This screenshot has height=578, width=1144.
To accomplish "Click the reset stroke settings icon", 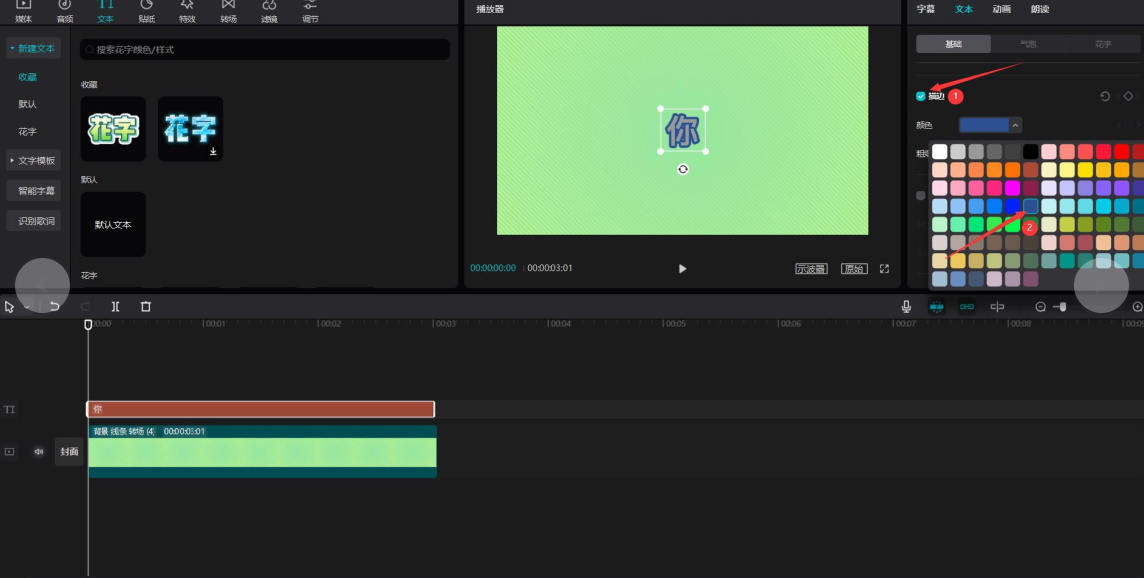I will click(1105, 96).
